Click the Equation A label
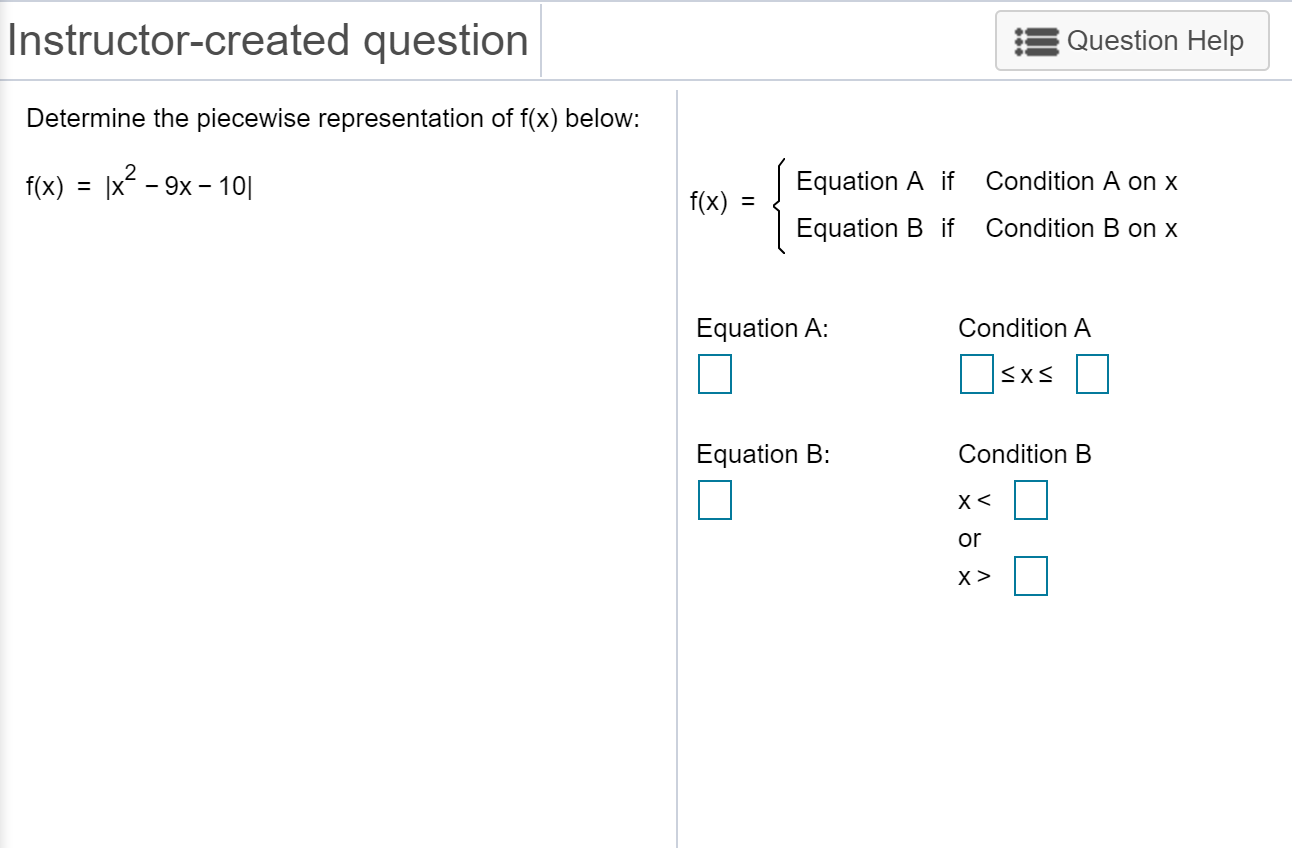The width and height of the screenshot is (1292, 848). (761, 328)
